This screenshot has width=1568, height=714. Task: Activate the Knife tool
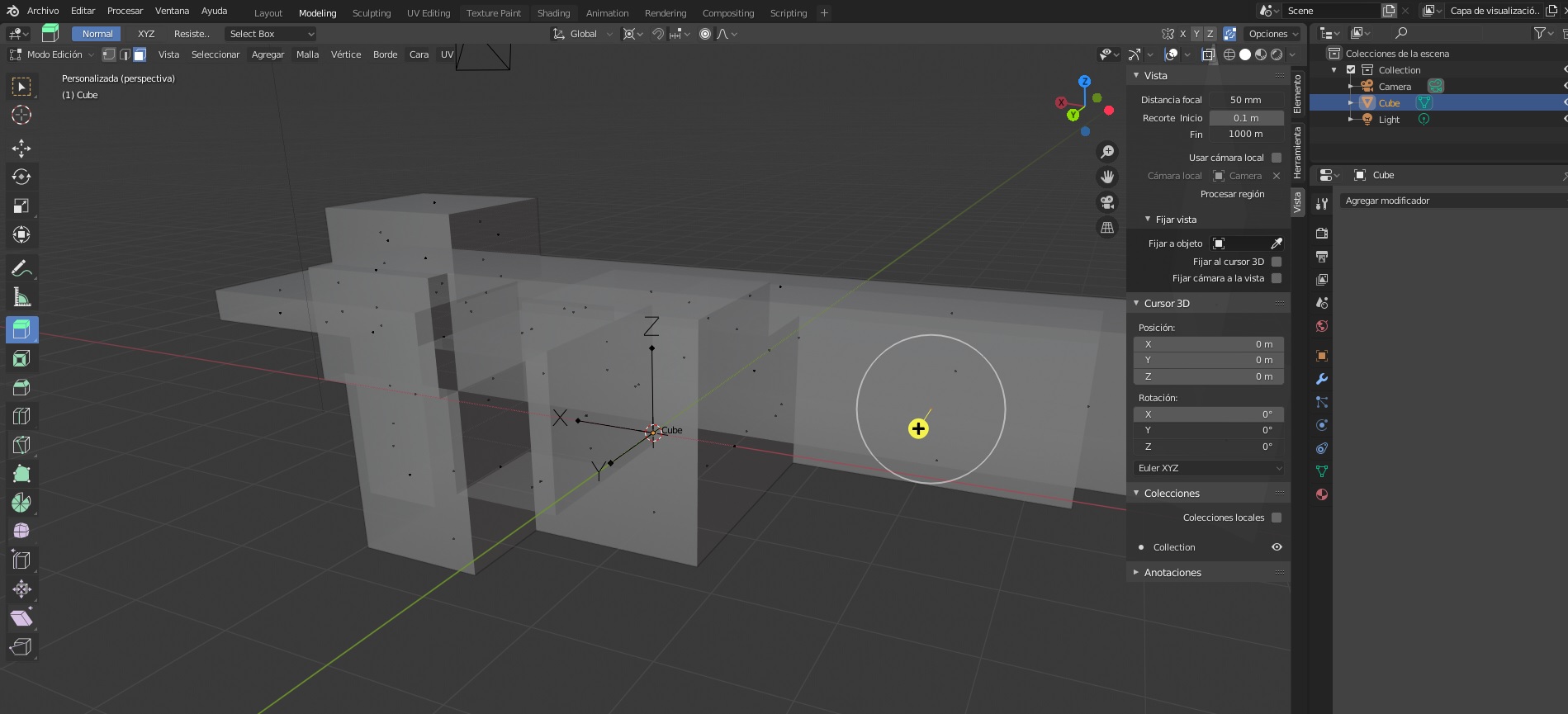pos(21,445)
